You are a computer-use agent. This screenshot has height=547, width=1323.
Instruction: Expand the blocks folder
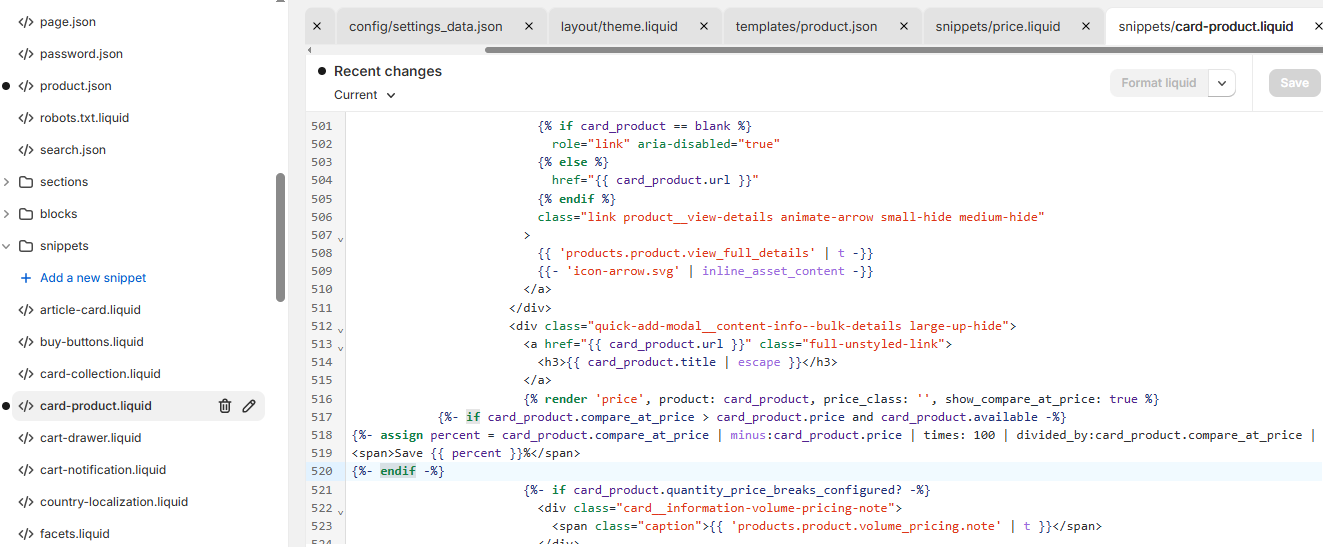click(x=7, y=214)
